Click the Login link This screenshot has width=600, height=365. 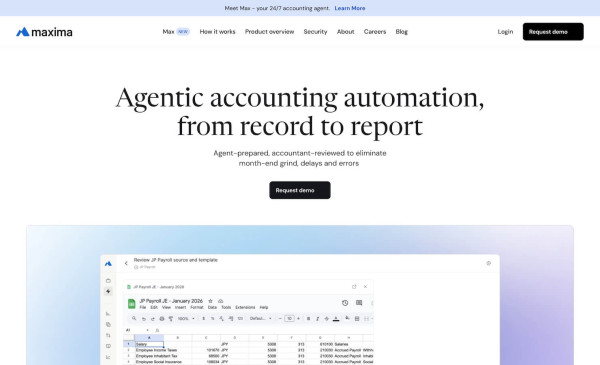point(505,32)
